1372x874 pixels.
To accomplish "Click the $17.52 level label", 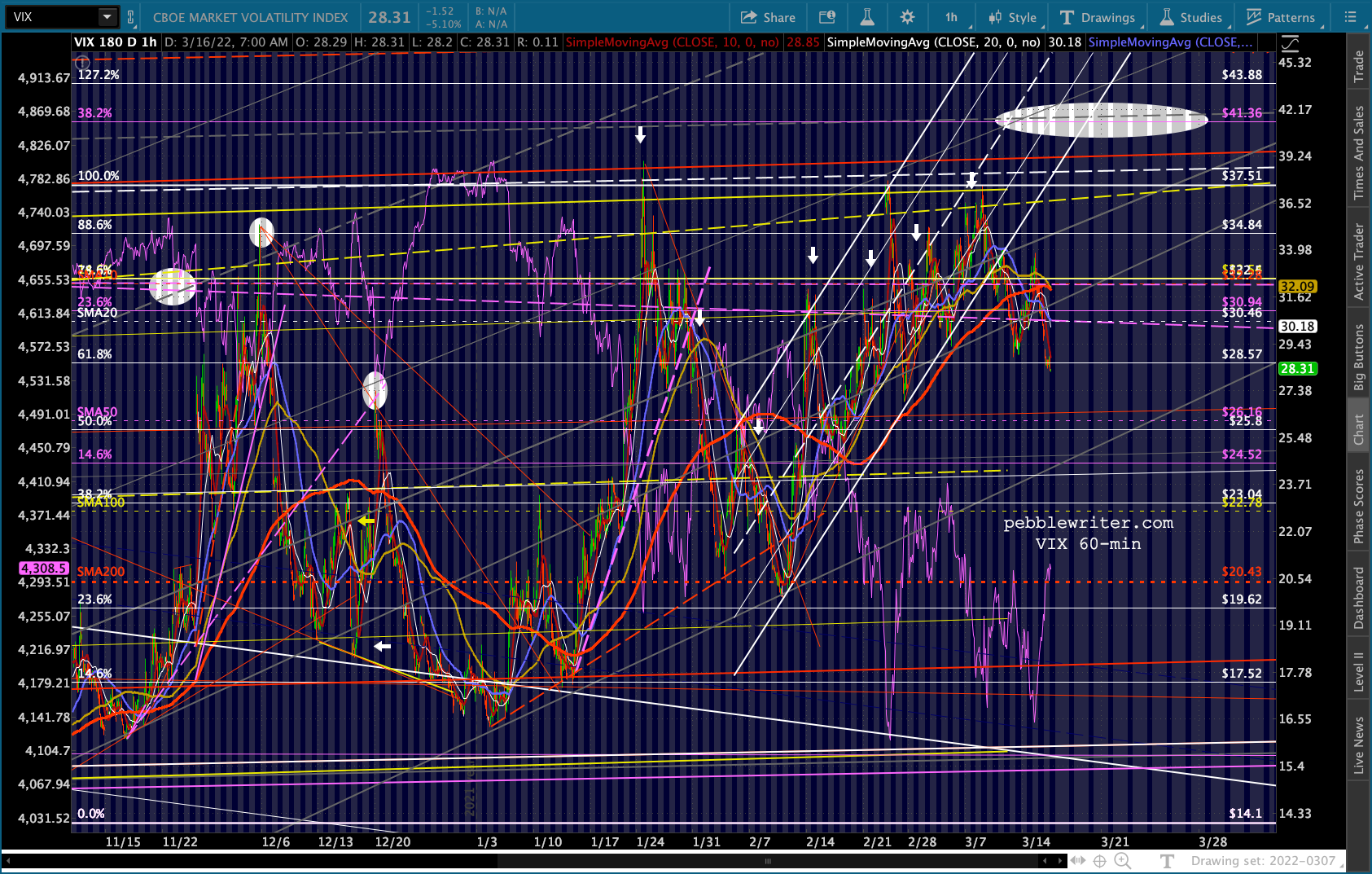I will click(1242, 674).
